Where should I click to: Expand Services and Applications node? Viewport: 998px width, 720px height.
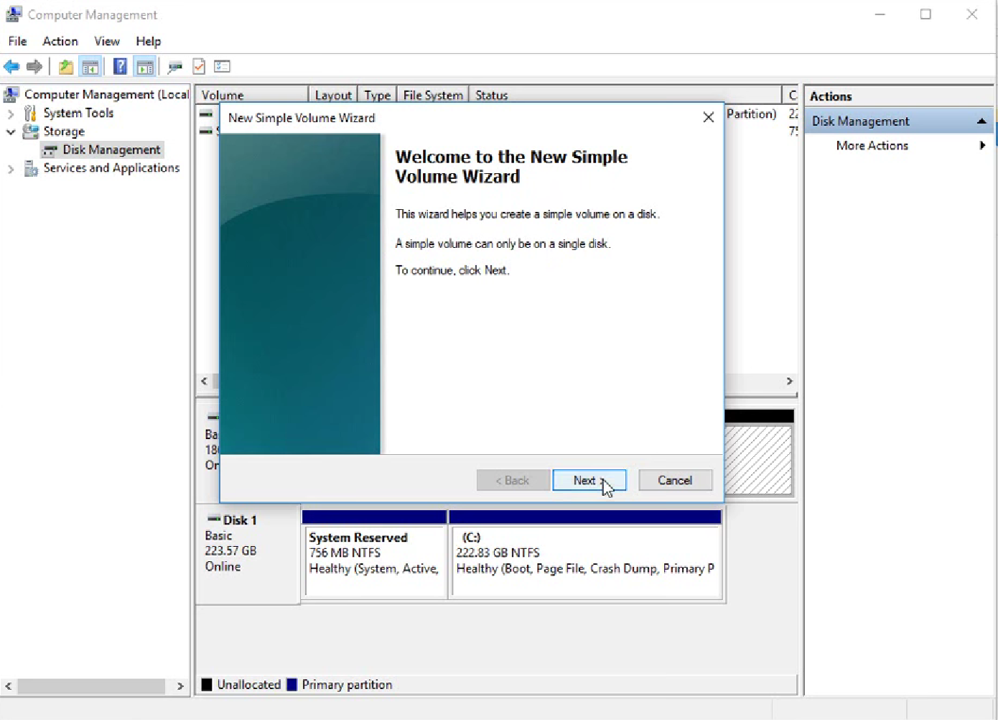click(10, 169)
